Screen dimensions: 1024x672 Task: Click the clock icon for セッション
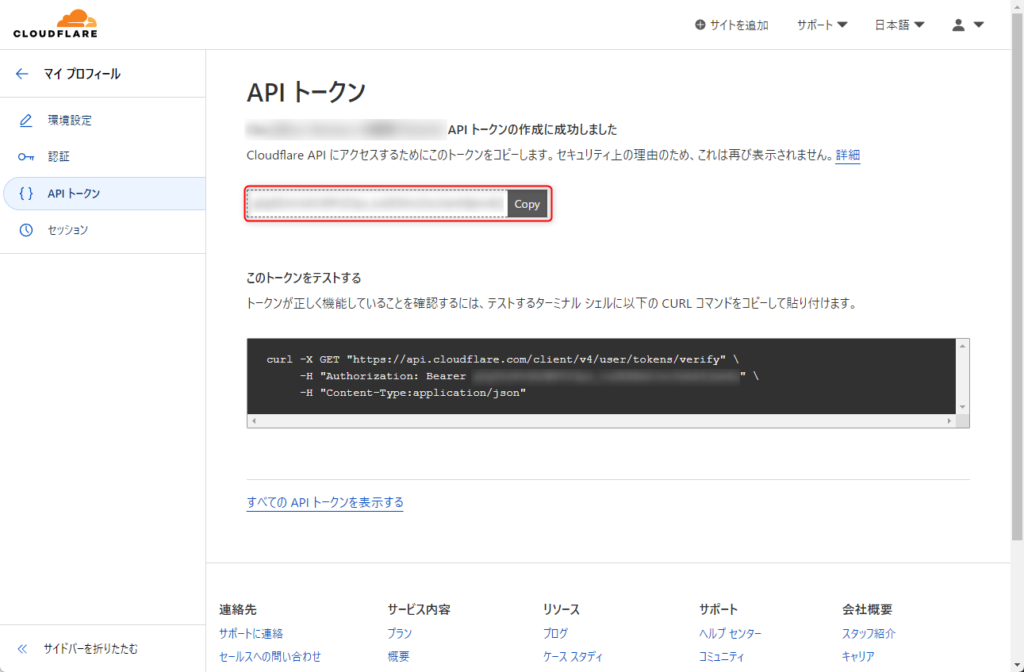(x=25, y=230)
